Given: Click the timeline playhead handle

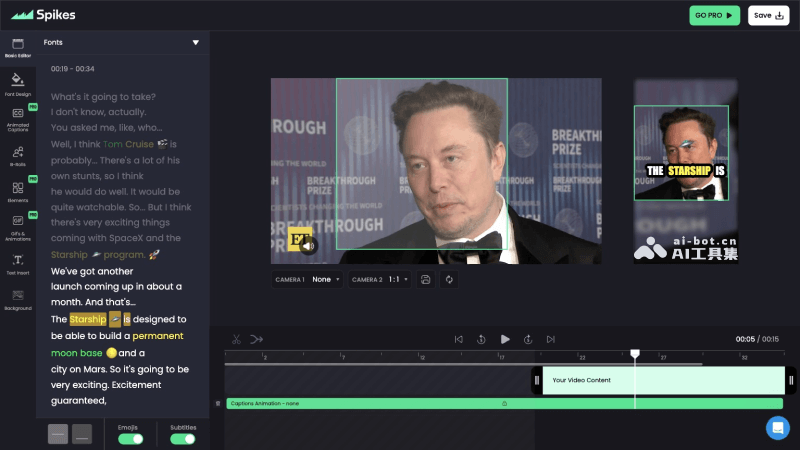Looking at the screenshot, I should tap(634, 353).
